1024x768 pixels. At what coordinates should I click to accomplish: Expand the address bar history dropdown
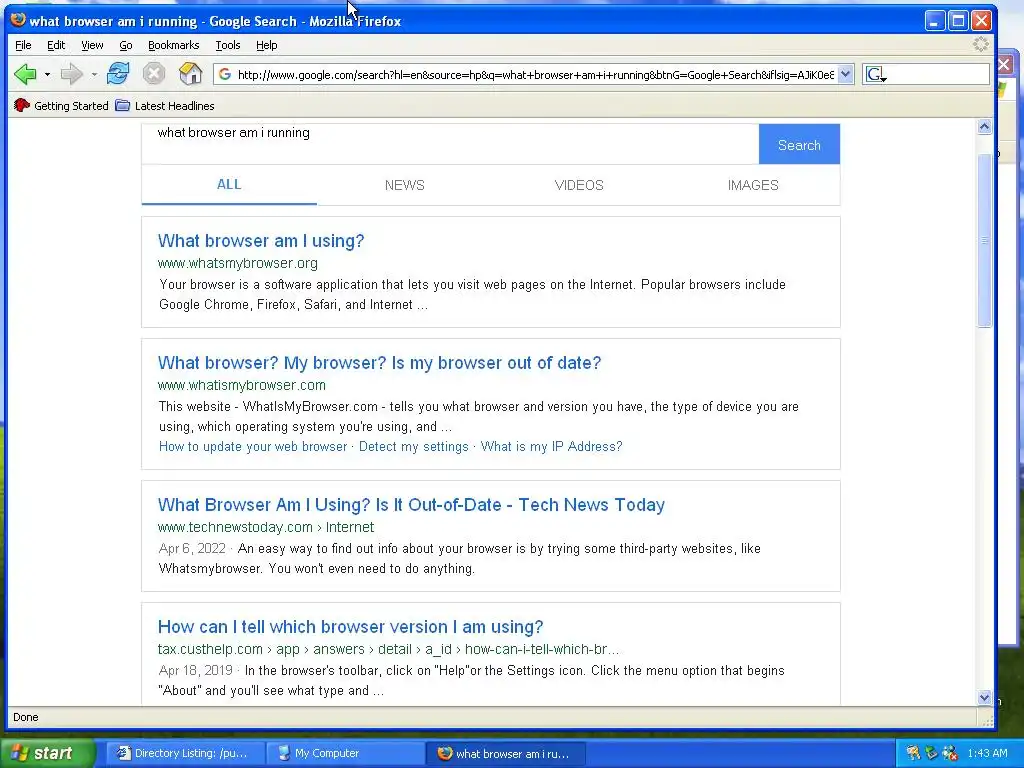pyautogui.click(x=846, y=74)
